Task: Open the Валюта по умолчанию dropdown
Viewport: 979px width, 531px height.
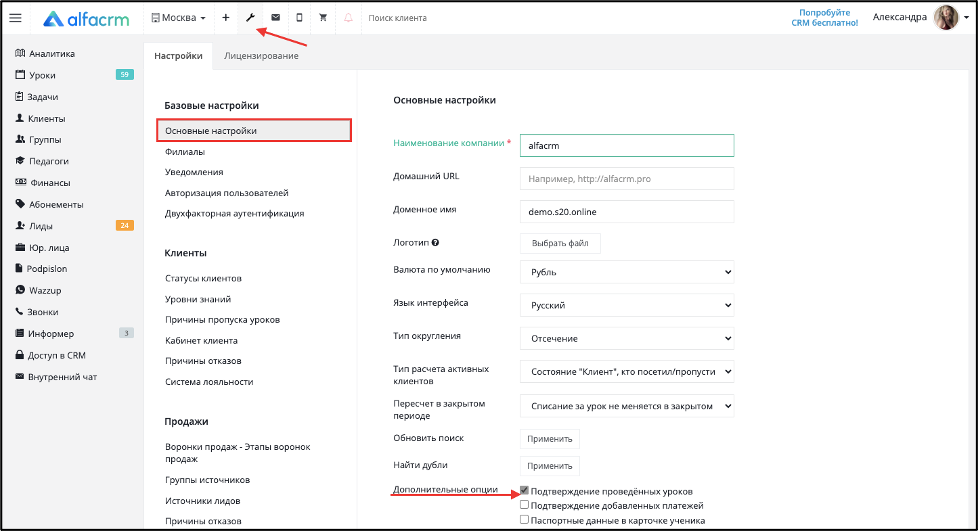Action: pos(627,272)
